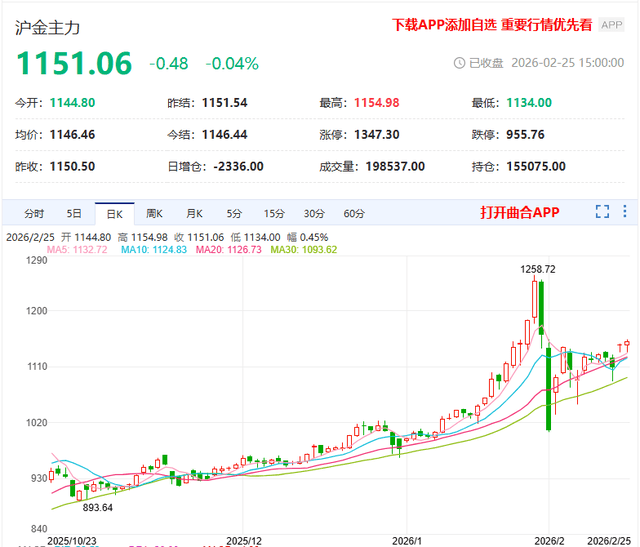Select the 周K tab
This screenshot has height=547, width=640.
click(x=154, y=213)
